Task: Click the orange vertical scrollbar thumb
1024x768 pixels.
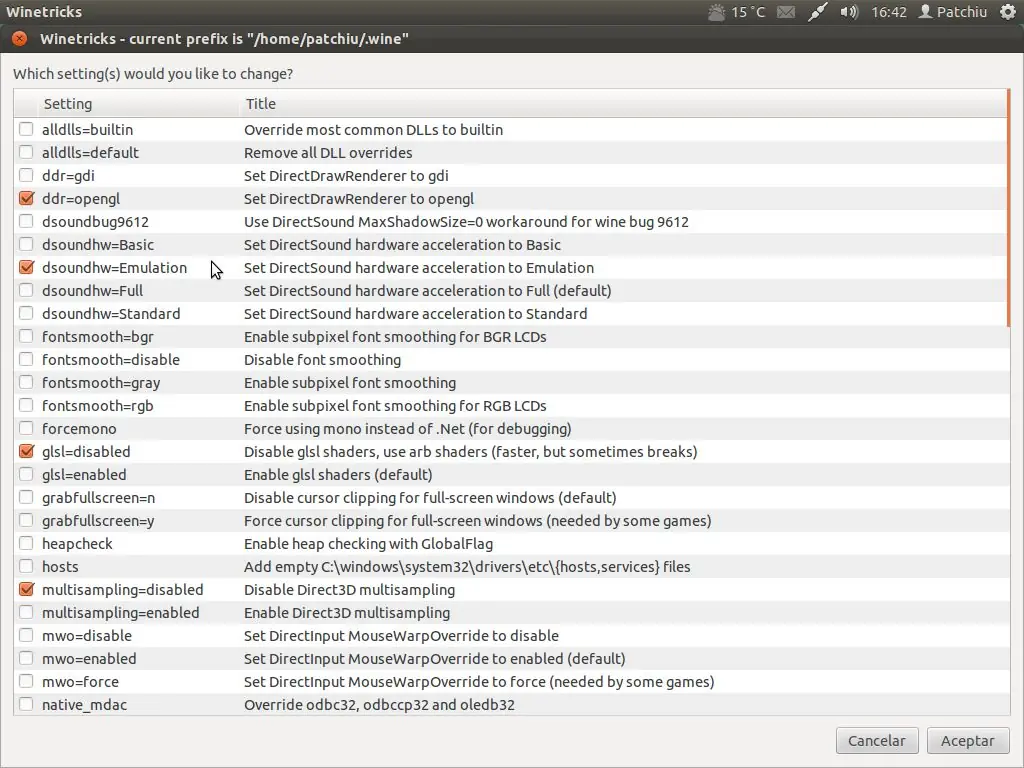Action: (x=1008, y=208)
